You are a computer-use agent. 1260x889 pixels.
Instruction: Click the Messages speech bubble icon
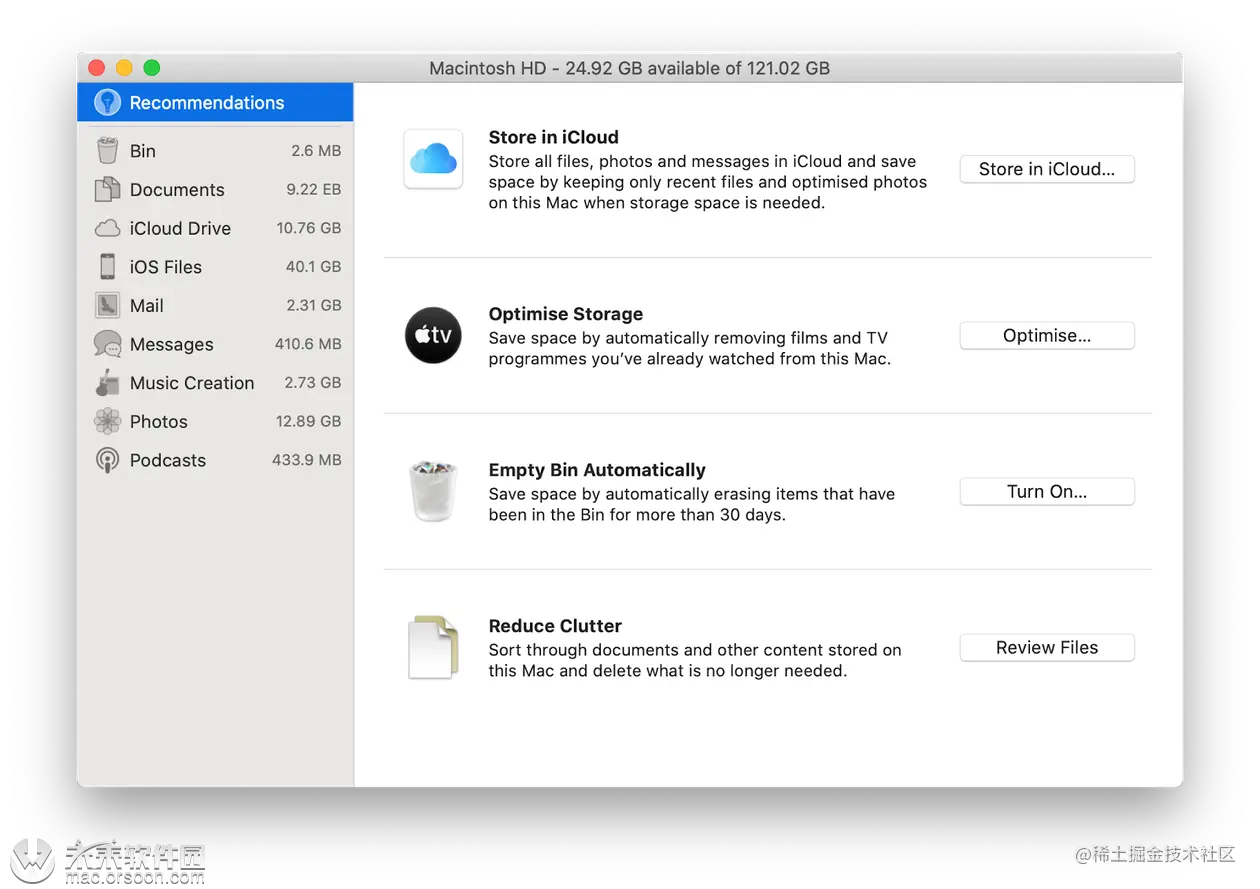click(107, 344)
